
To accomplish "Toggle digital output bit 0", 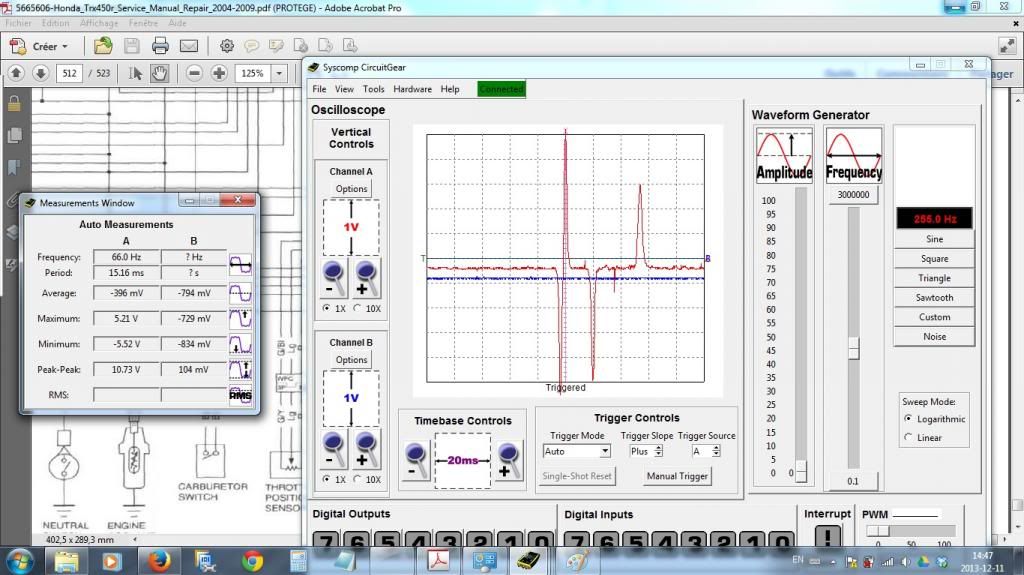I will point(541,541).
